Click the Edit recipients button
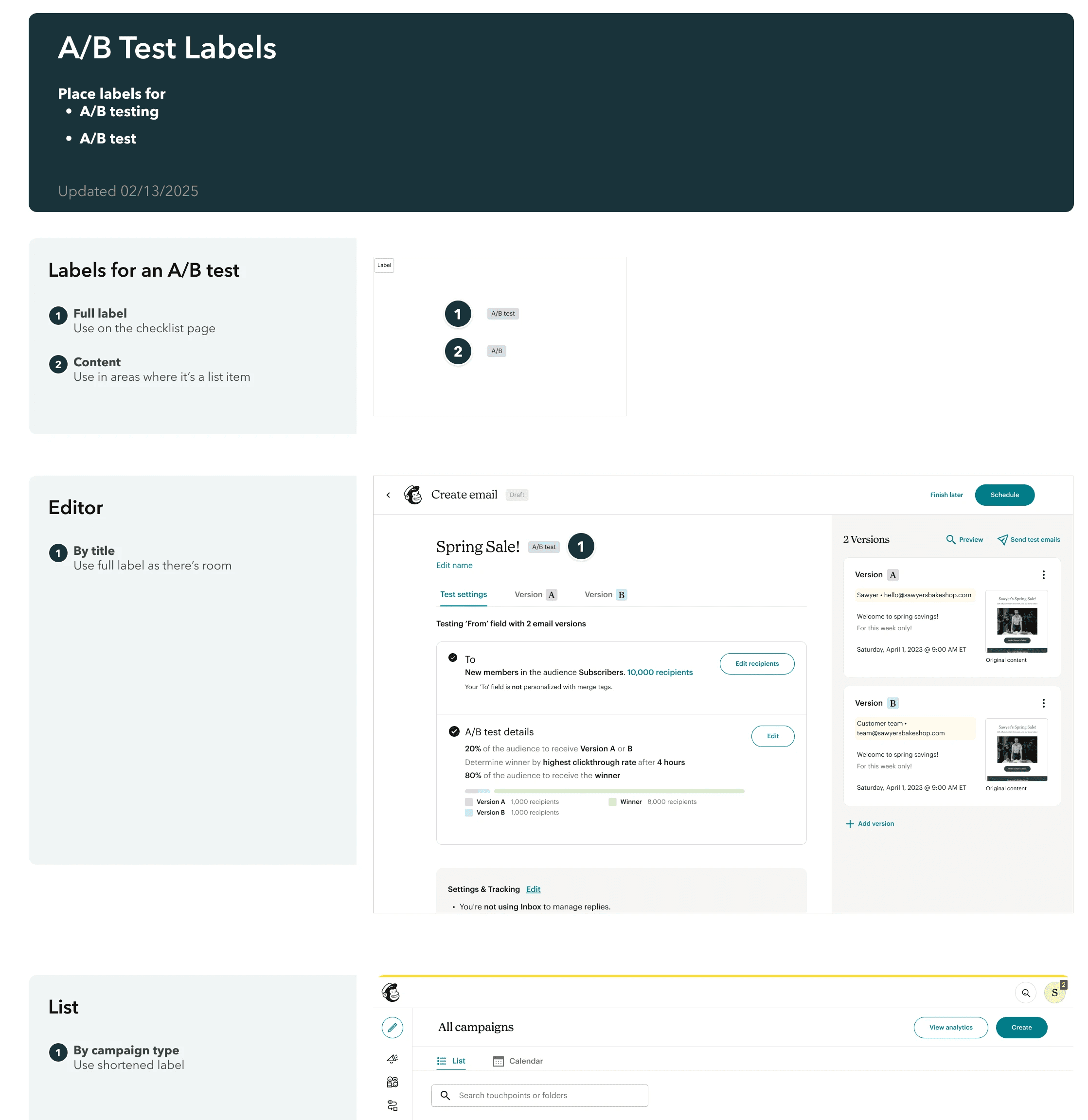Image resolution: width=1088 pixels, height=1120 pixels. (757, 663)
